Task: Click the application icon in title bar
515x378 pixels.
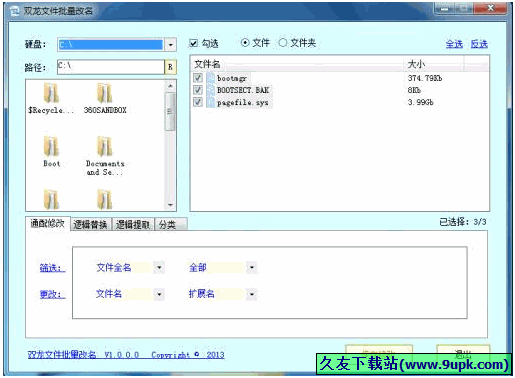Action: 15,11
